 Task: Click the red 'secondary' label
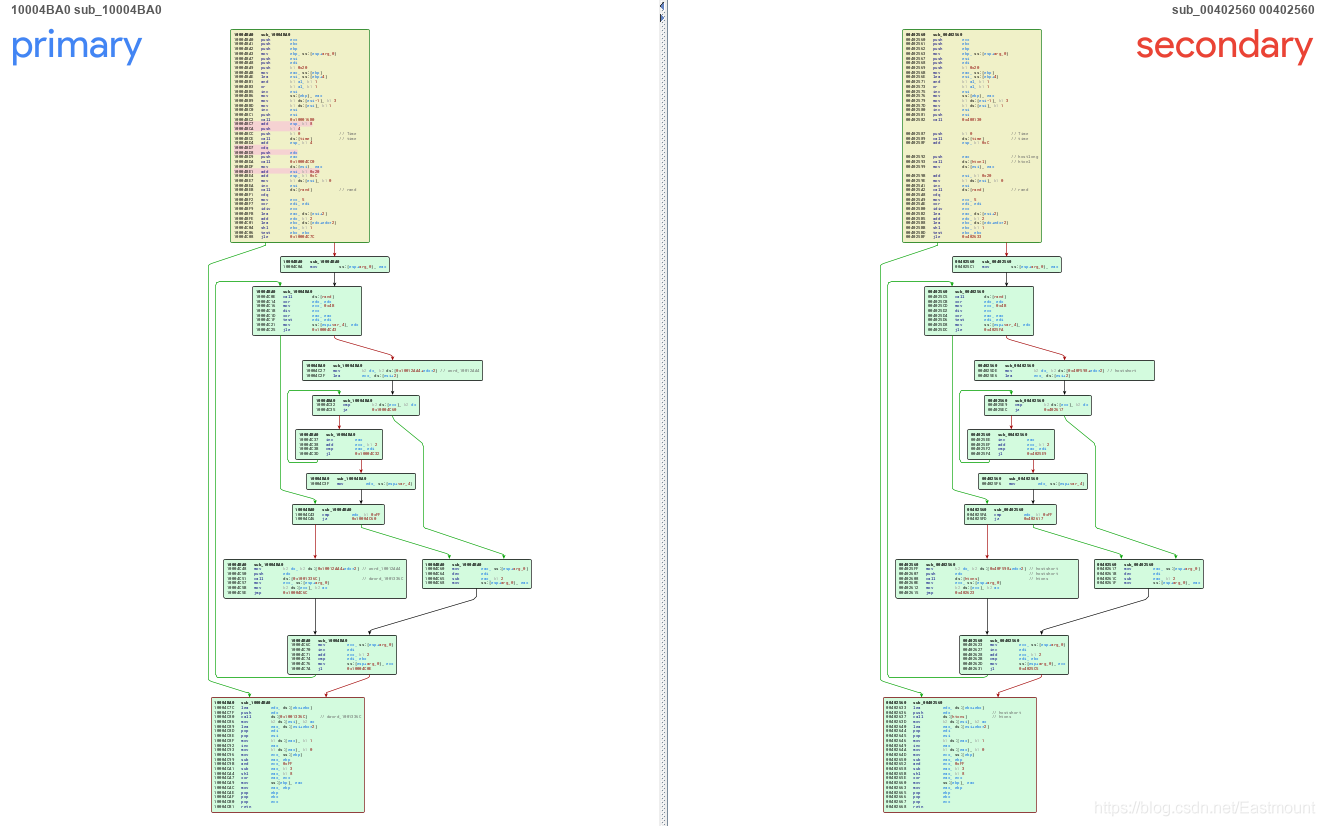coord(1224,46)
